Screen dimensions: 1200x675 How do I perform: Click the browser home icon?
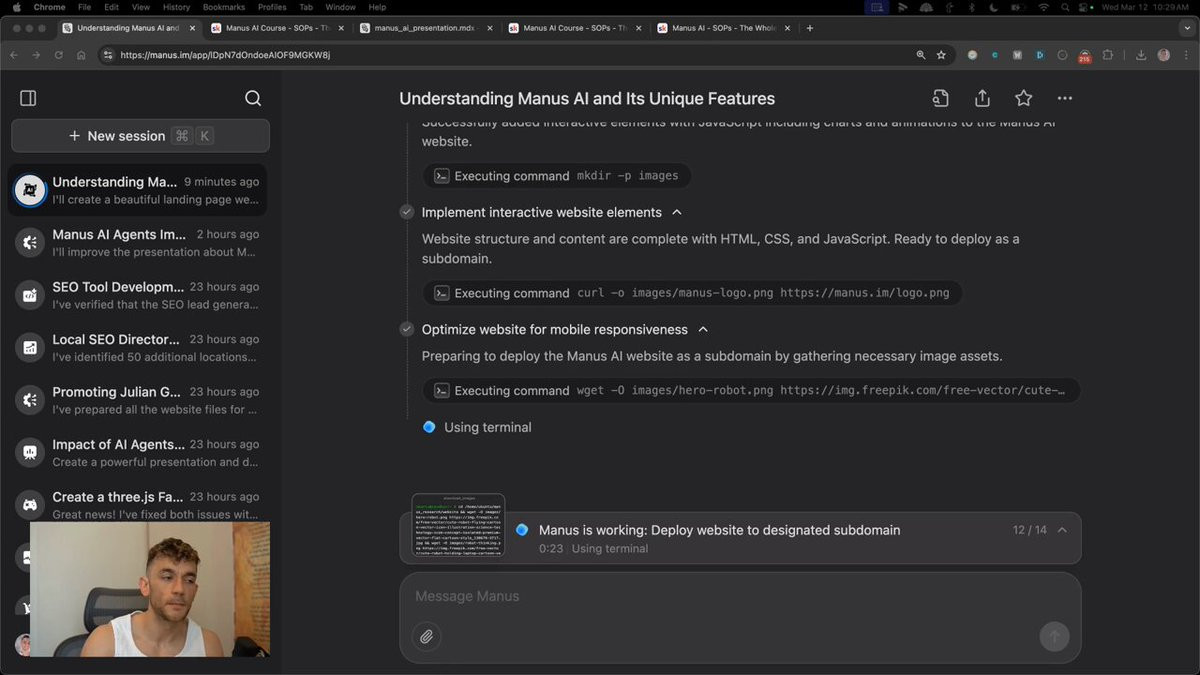tap(81, 55)
